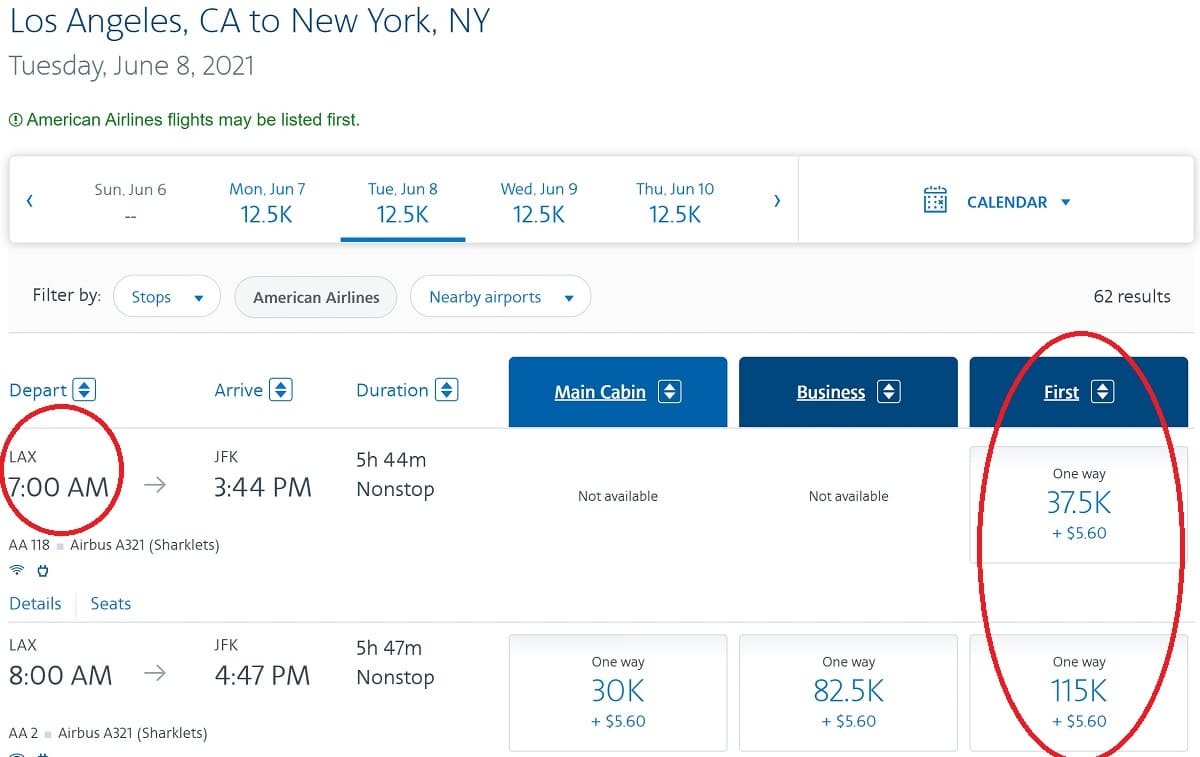The width and height of the screenshot is (1200, 757).
Task: Go to previous dates arrow
Action: coord(29,201)
